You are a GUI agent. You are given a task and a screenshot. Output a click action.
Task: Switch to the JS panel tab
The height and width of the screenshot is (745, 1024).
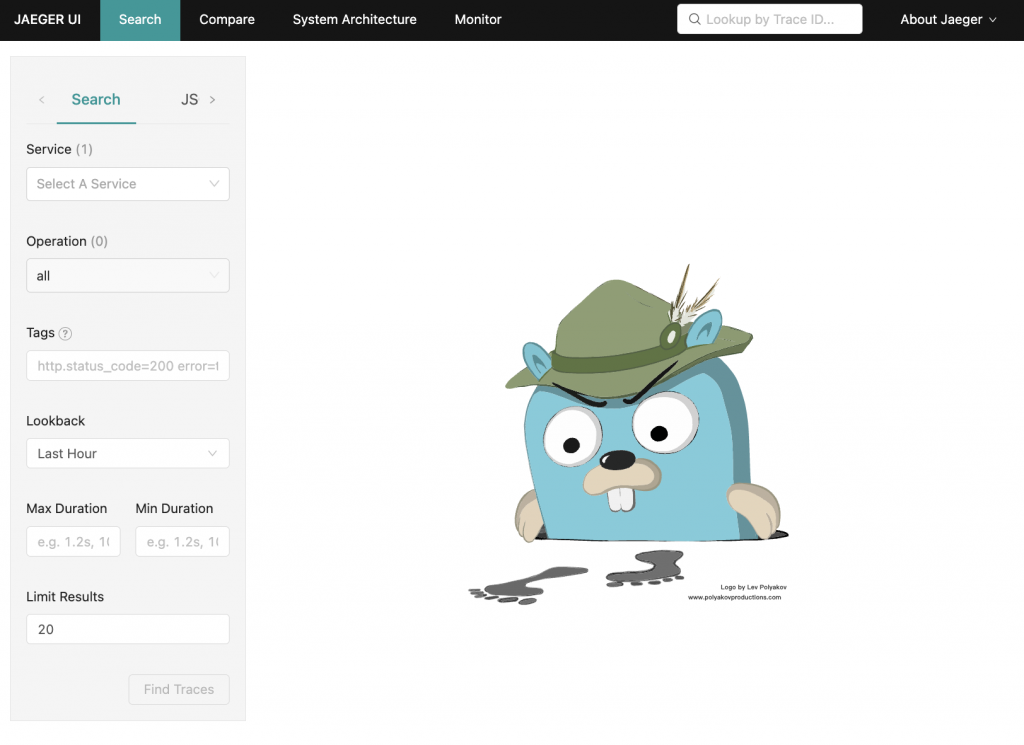coord(189,99)
